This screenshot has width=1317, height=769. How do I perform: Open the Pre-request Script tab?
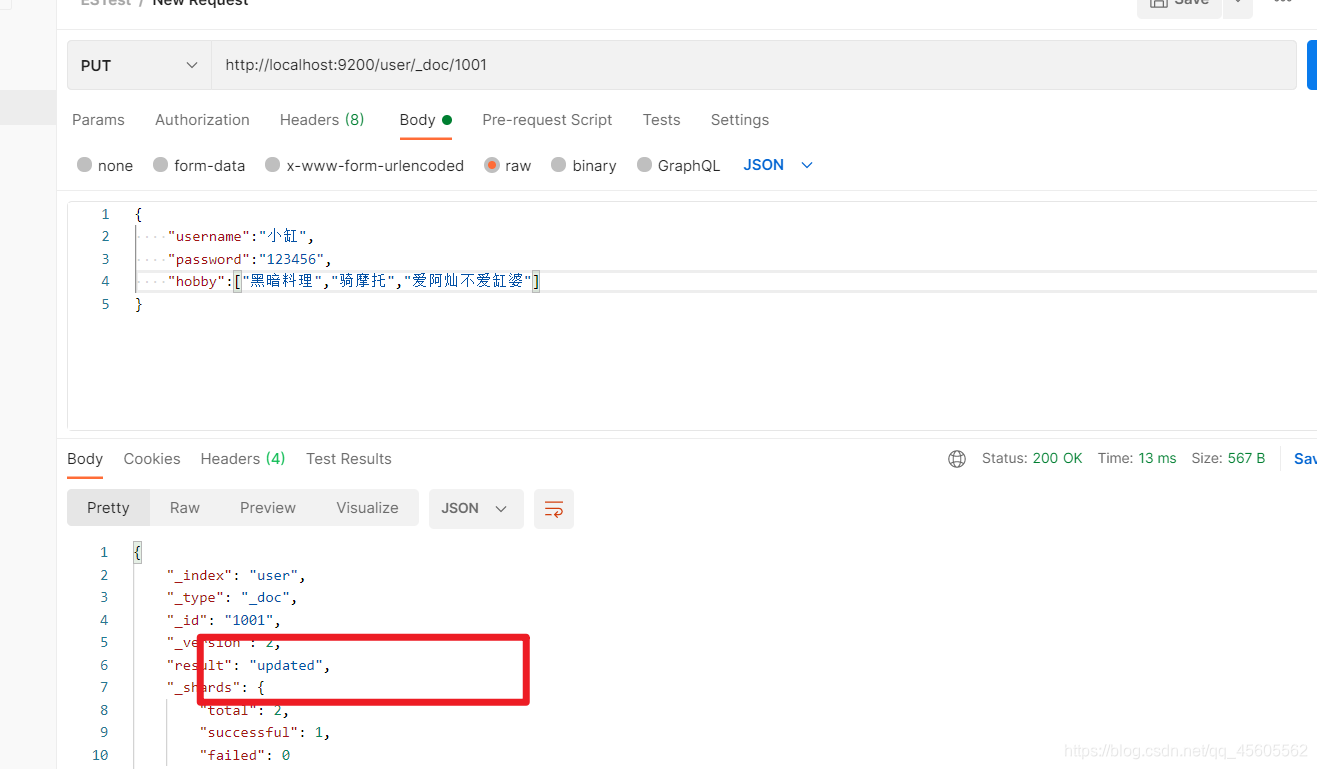click(x=547, y=120)
